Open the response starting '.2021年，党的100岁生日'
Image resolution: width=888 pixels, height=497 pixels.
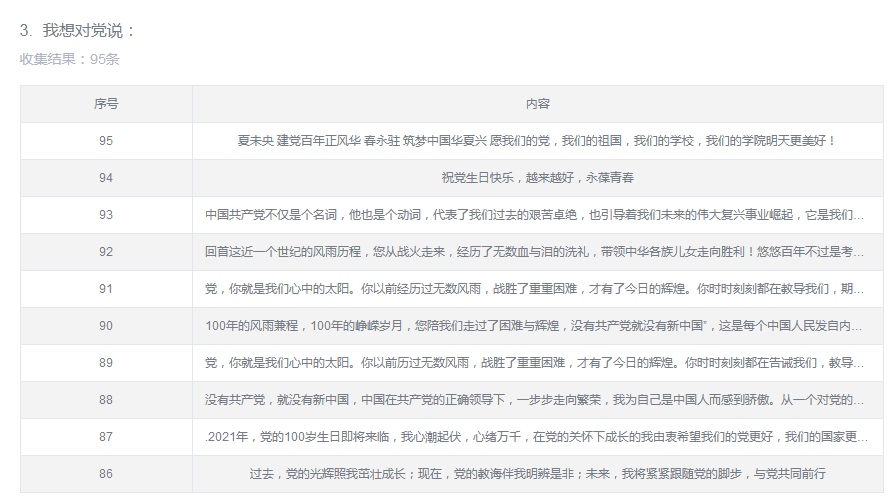click(536, 437)
